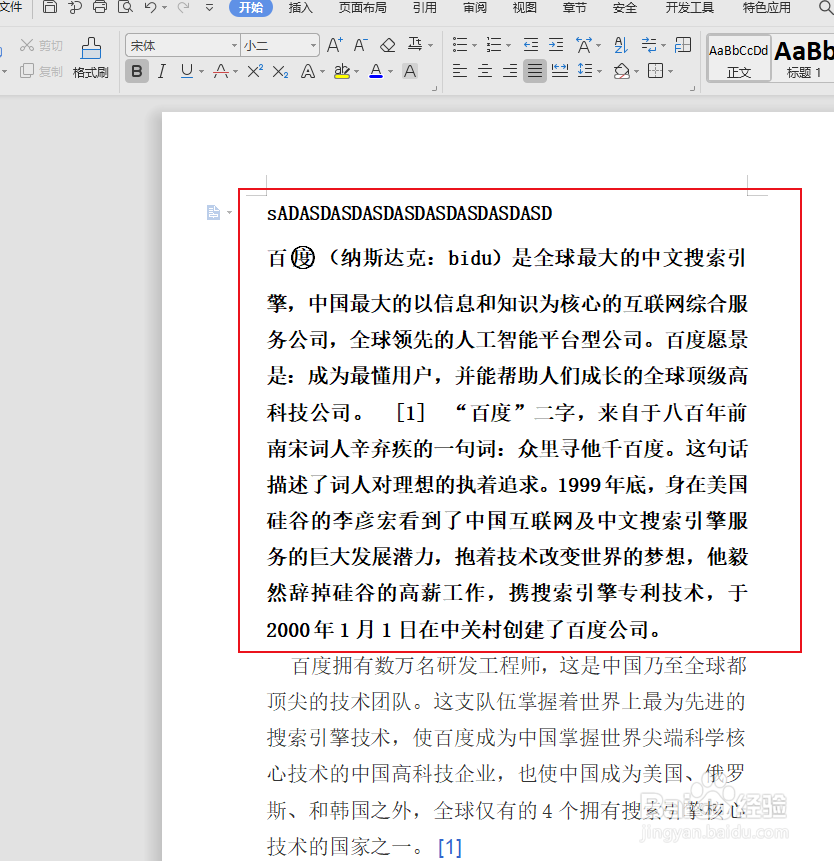The image size is (834, 861).
Task: Toggle Justify paragraph alignment
Action: (535, 71)
